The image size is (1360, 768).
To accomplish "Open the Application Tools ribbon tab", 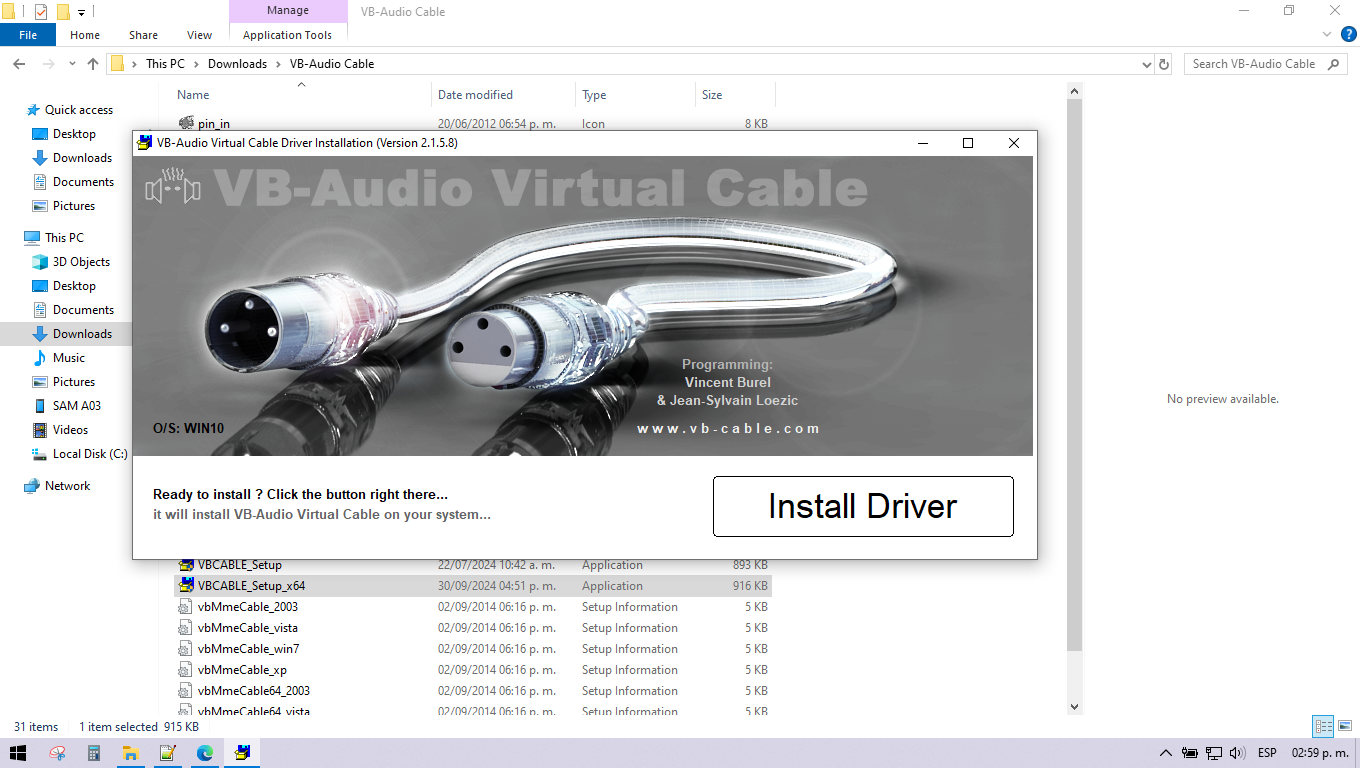I will [287, 35].
